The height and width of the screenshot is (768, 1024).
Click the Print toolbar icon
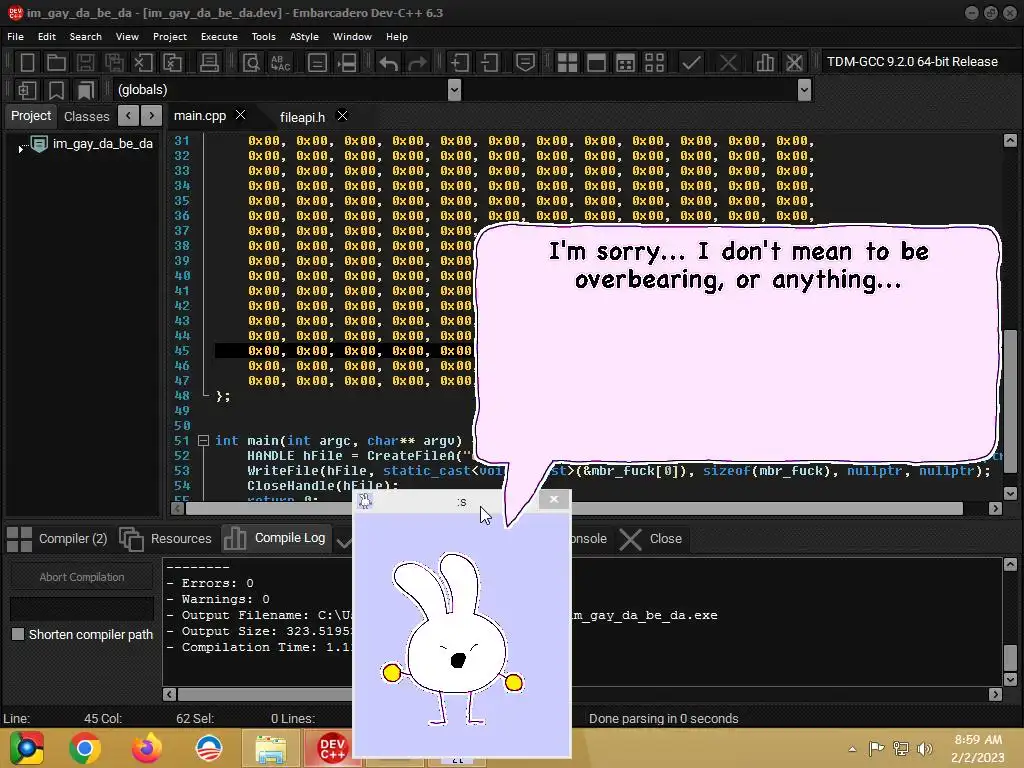coord(209,63)
